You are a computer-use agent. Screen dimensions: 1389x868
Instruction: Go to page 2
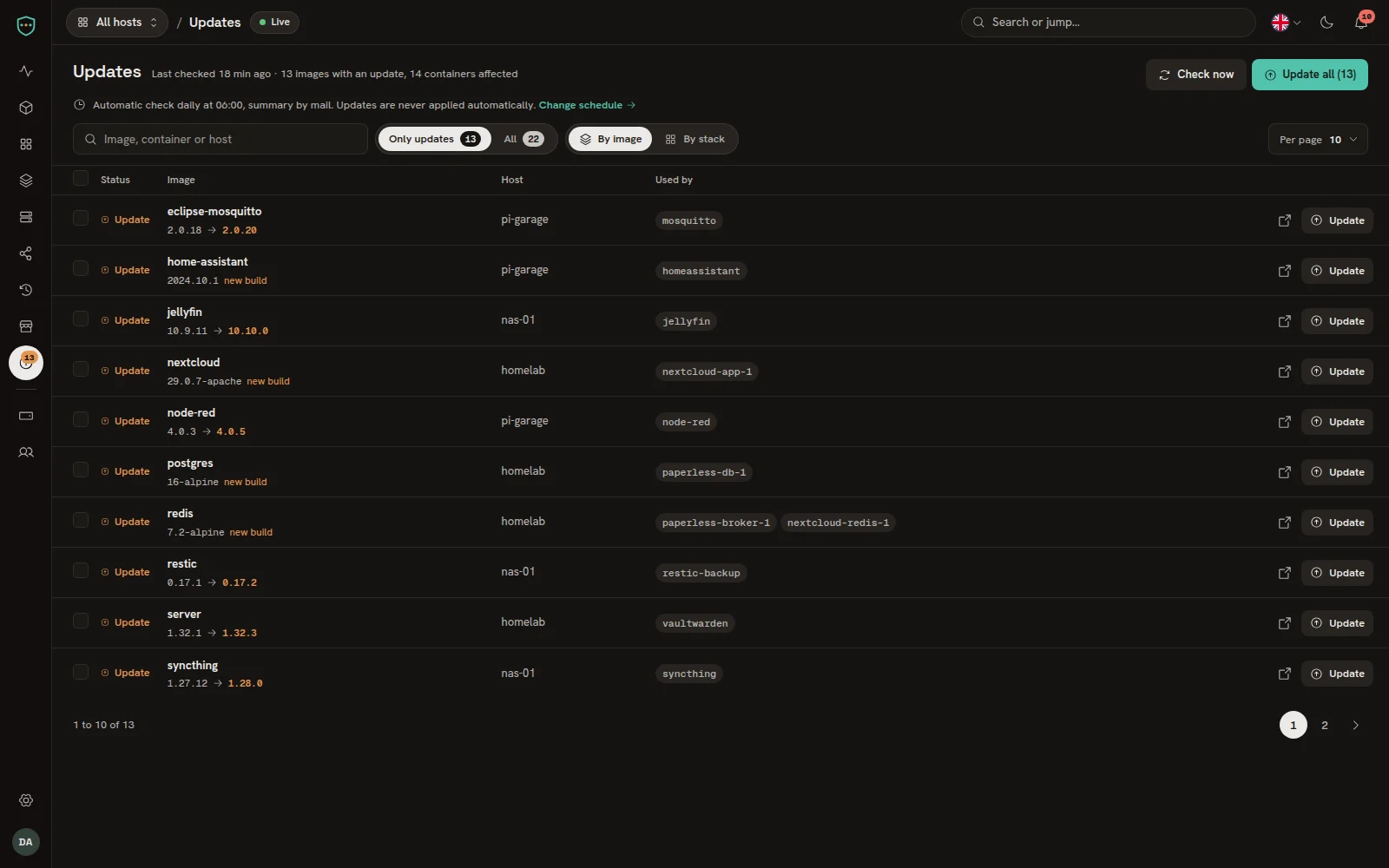click(1325, 726)
